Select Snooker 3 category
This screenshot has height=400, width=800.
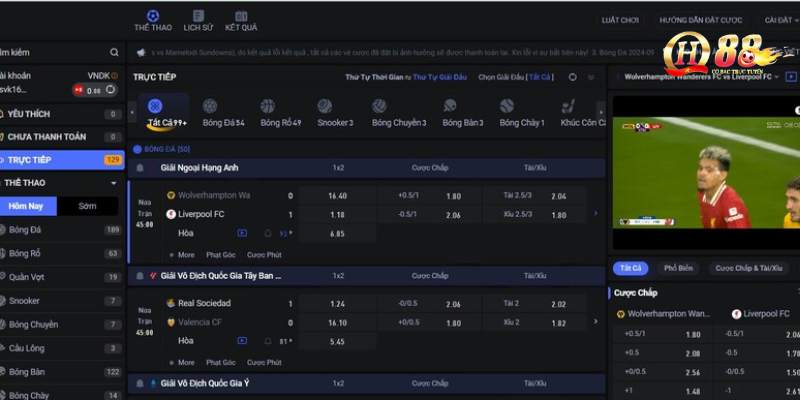[335, 113]
